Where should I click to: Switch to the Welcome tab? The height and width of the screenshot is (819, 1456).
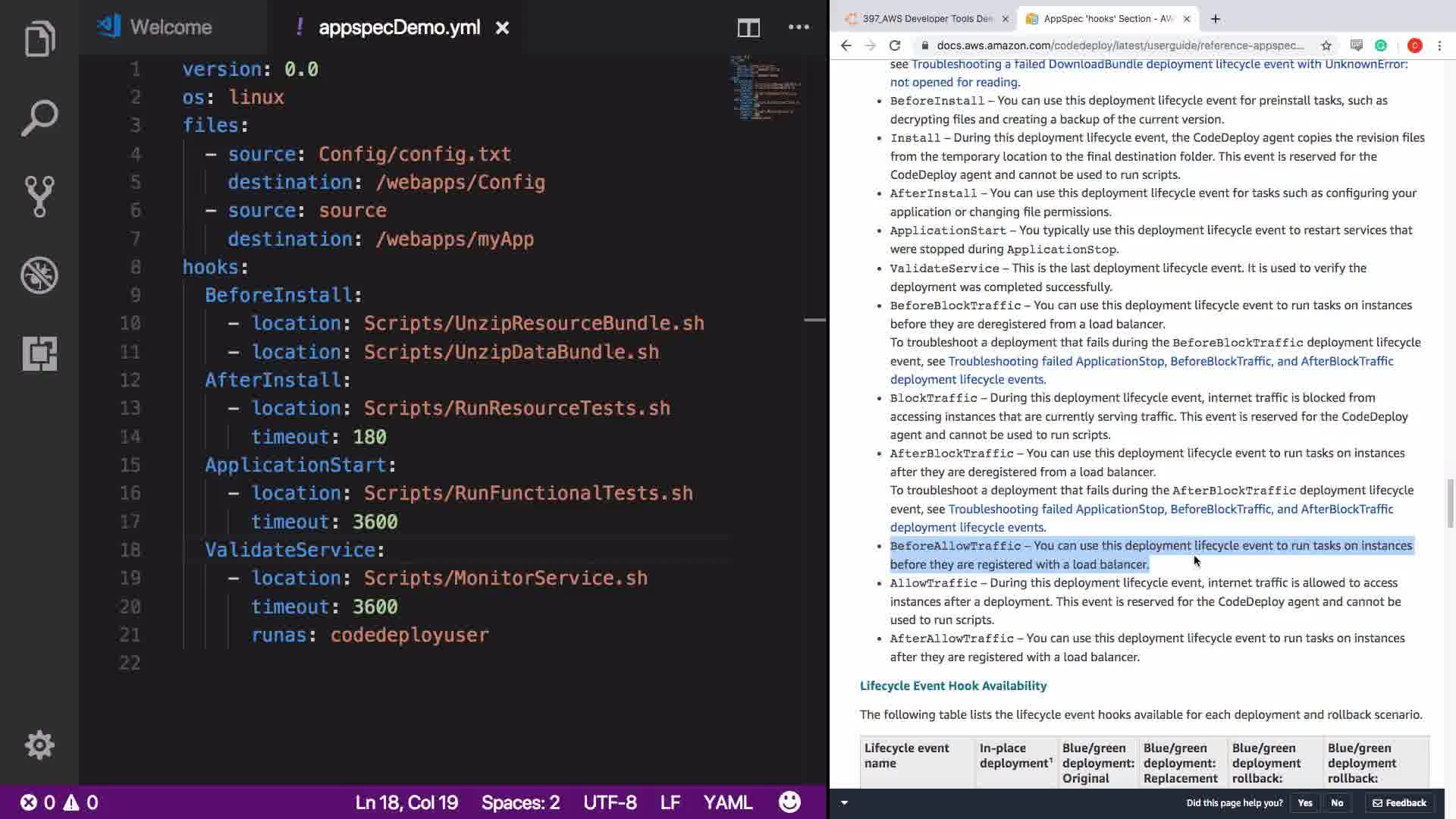click(171, 28)
